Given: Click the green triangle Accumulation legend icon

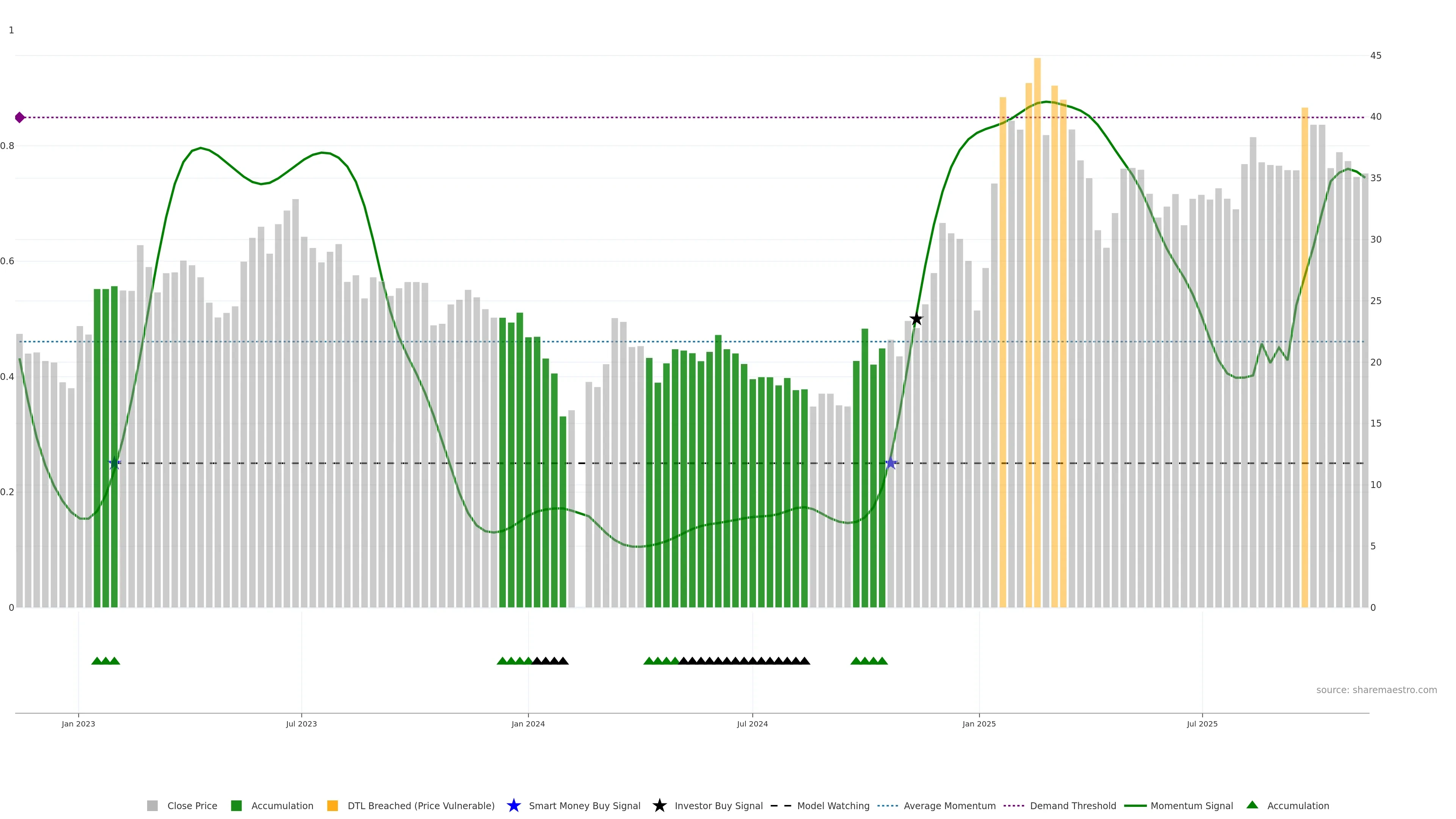Looking at the screenshot, I should click(1252, 805).
